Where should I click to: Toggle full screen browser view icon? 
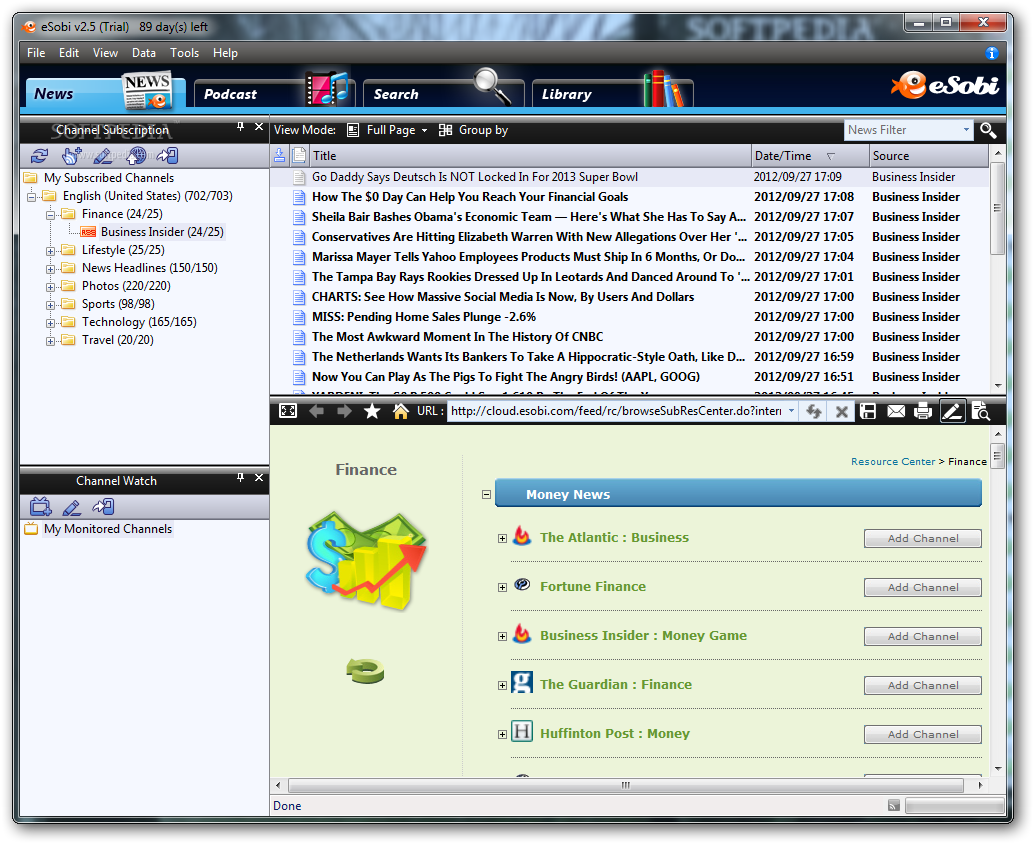coord(288,411)
